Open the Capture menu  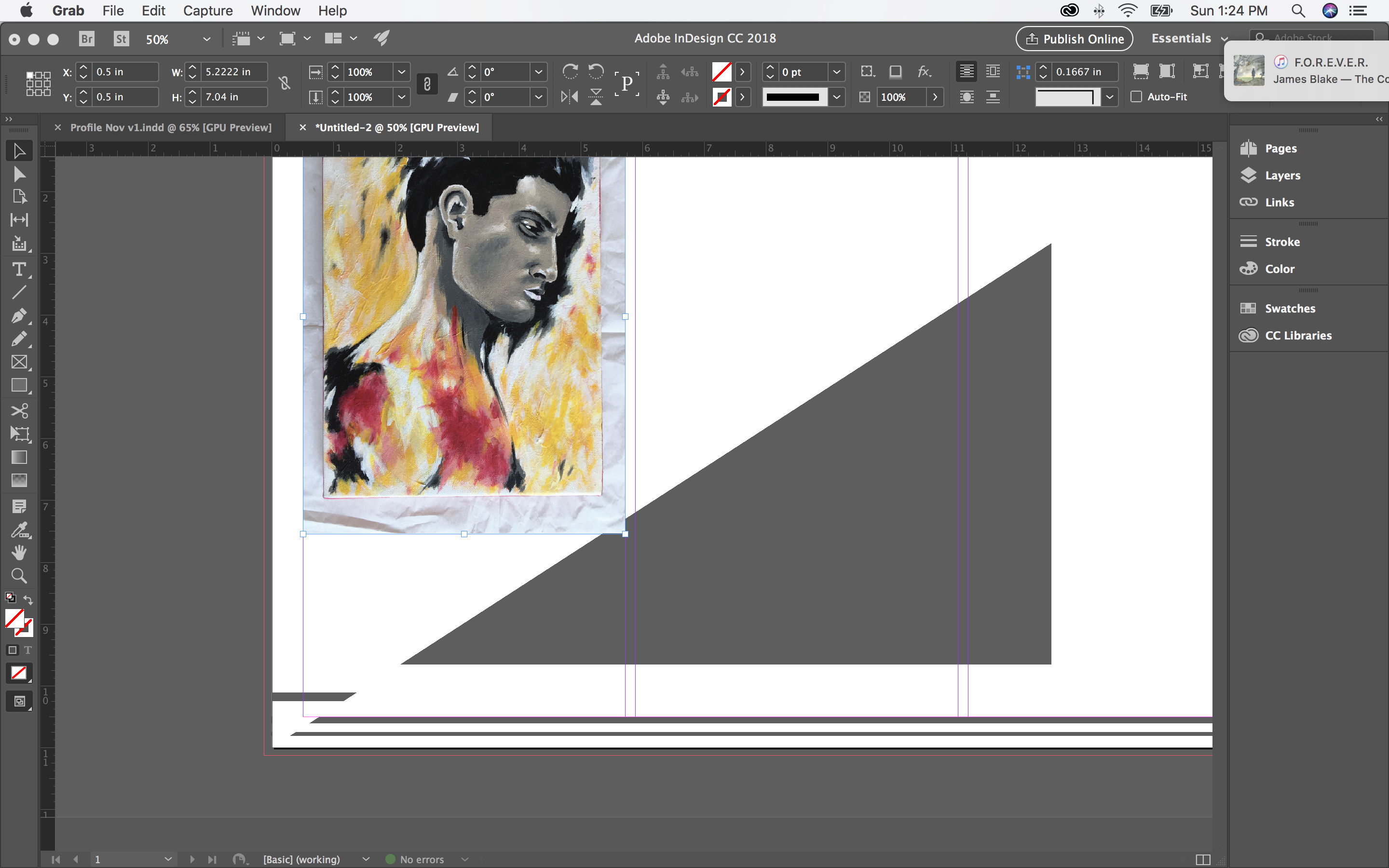207,10
